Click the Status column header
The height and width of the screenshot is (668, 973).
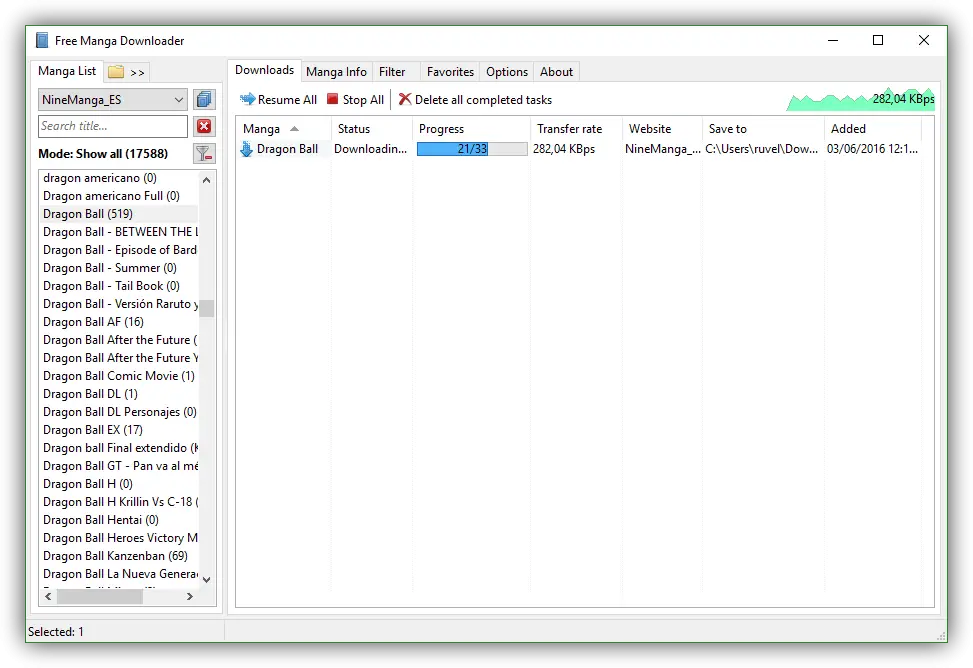(372, 129)
